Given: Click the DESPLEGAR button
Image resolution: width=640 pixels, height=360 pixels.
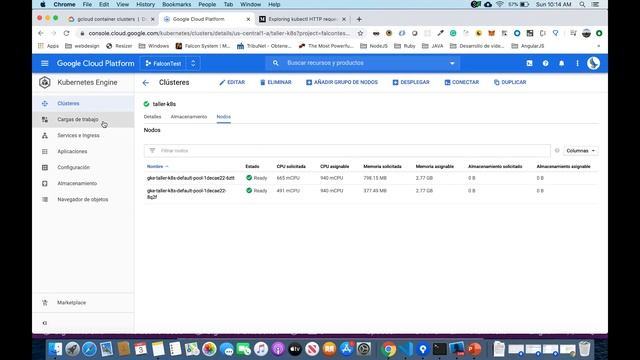Looking at the screenshot, I should click(411, 82).
